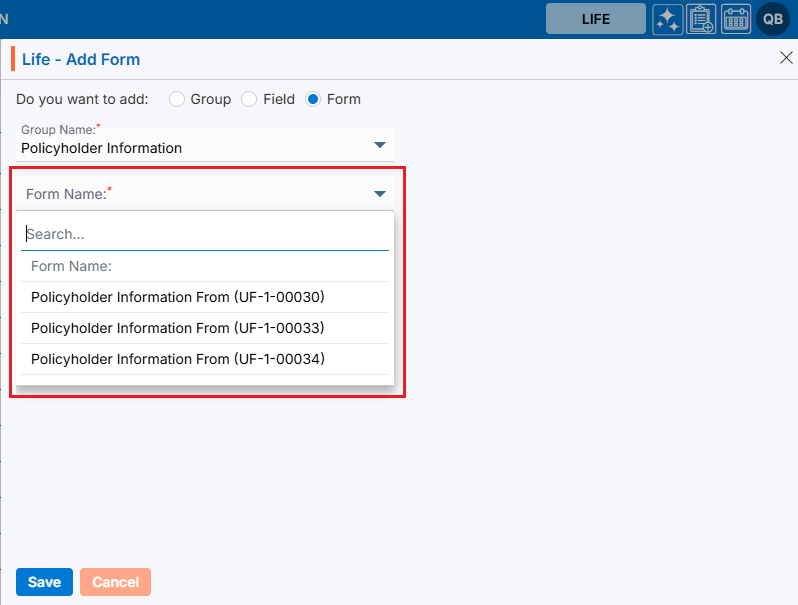Open the clipboard add-task icon
This screenshot has height=605, width=798.
[x=701, y=19]
